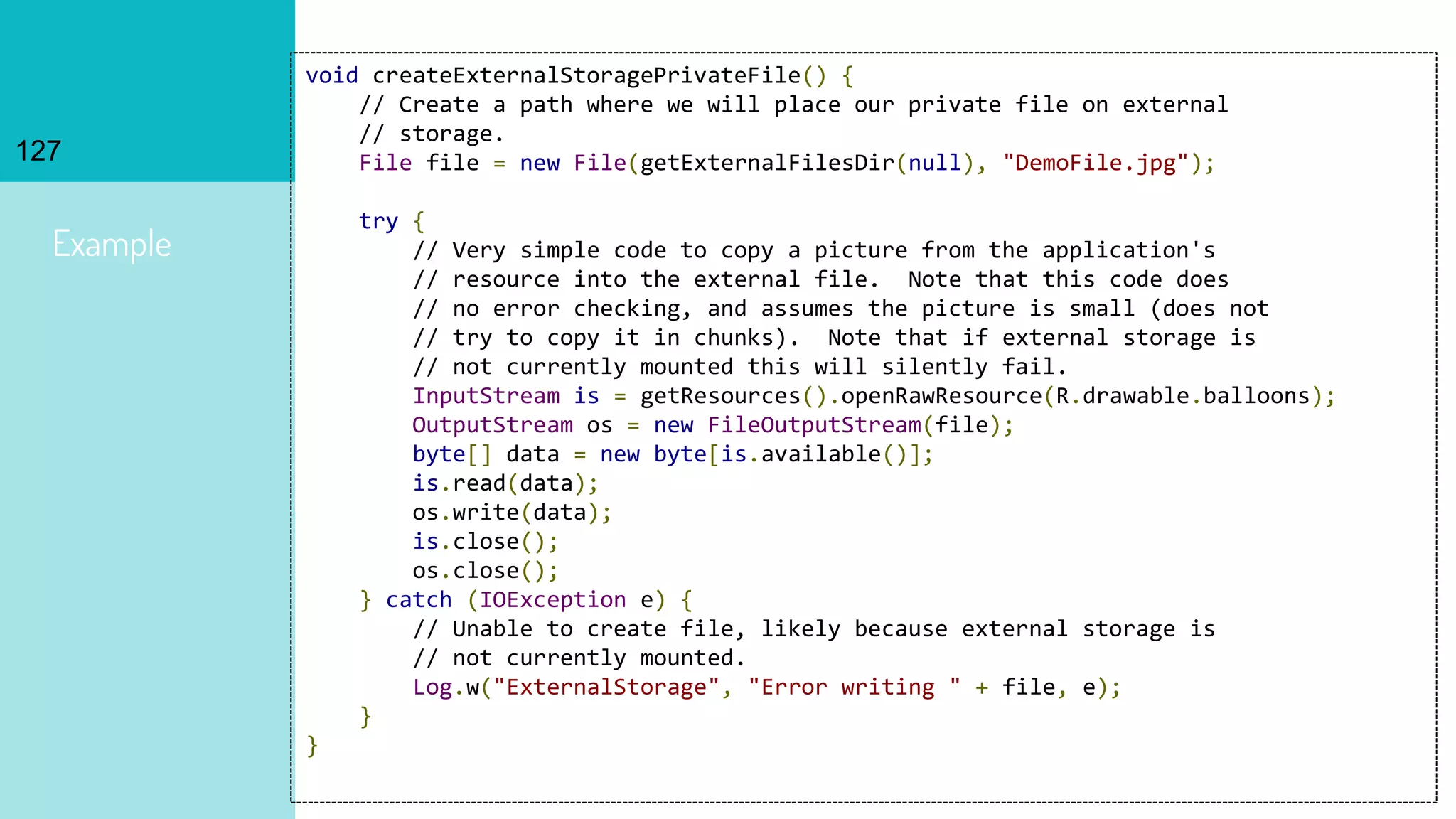Image resolution: width=1456 pixels, height=819 pixels.
Task: Click the comment '// try to copy it in chunks).'
Action: coord(834,338)
